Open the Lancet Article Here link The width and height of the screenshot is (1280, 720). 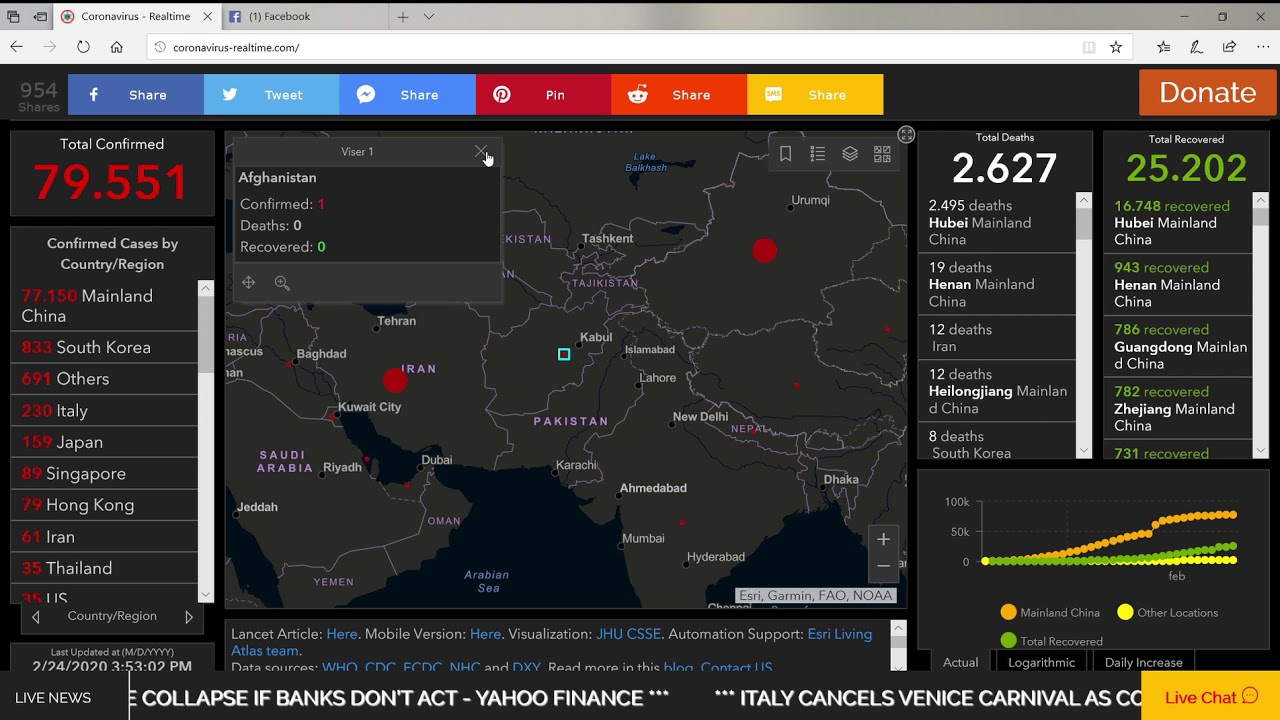(341, 634)
